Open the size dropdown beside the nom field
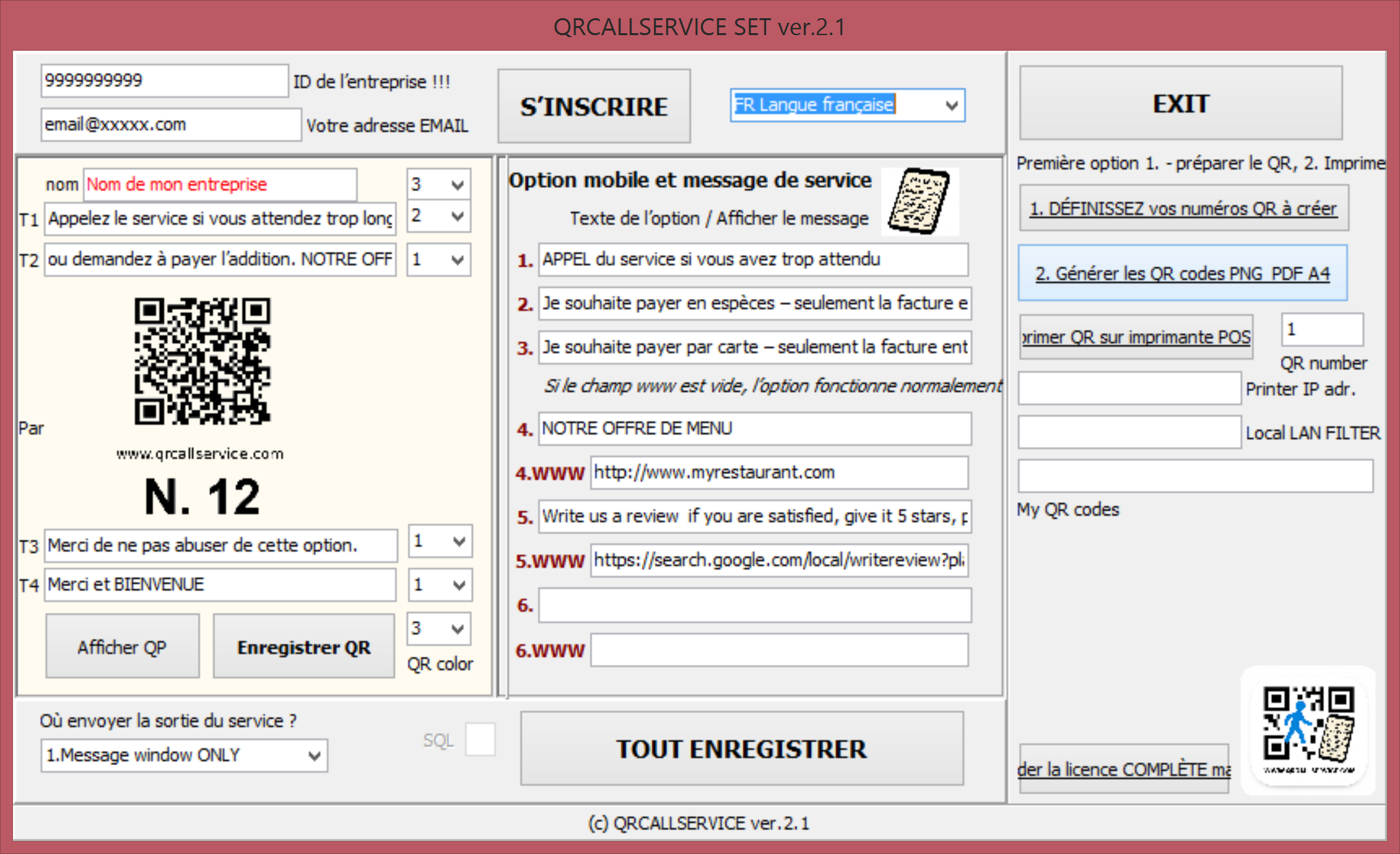Screen dimensions: 1400x854 coord(438,184)
